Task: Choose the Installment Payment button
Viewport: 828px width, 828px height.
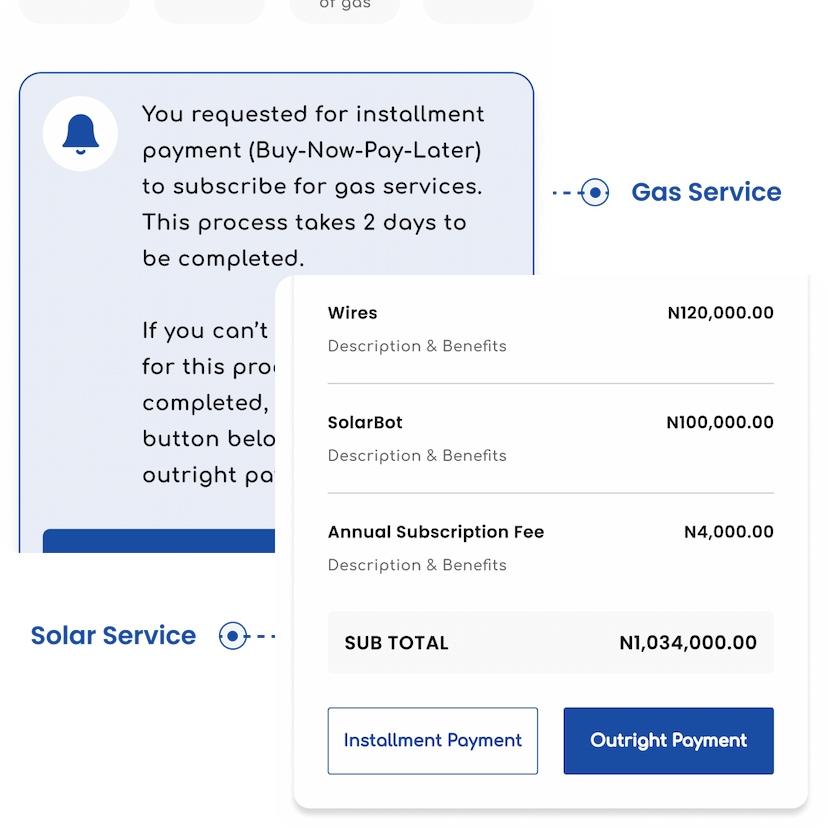Action: (432, 741)
